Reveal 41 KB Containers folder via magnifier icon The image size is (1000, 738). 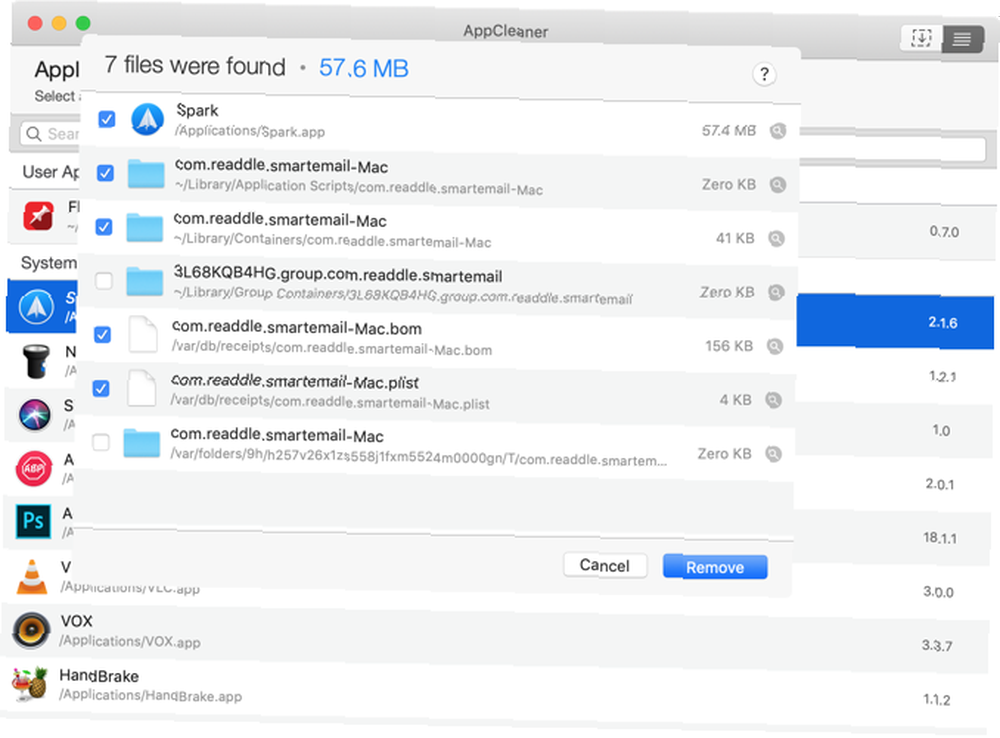click(776, 239)
